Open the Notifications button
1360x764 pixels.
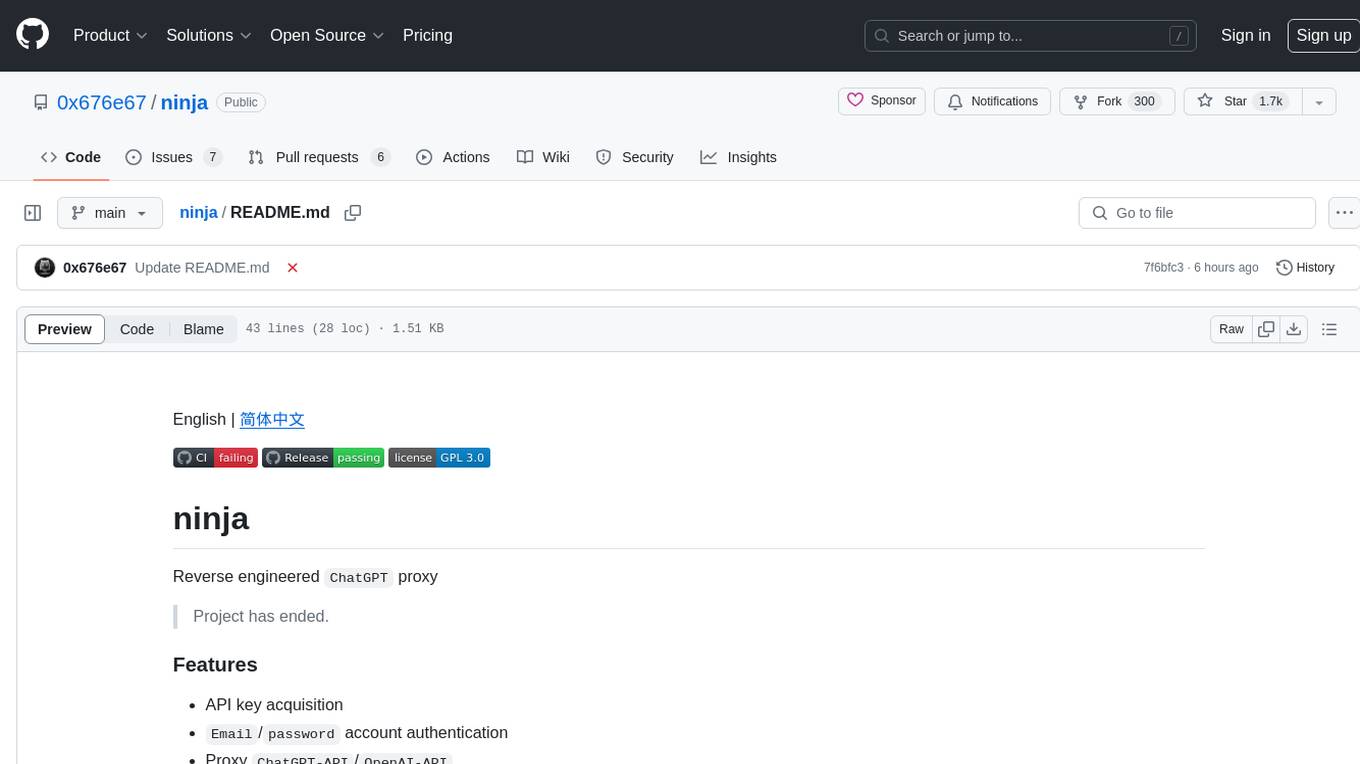click(993, 101)
